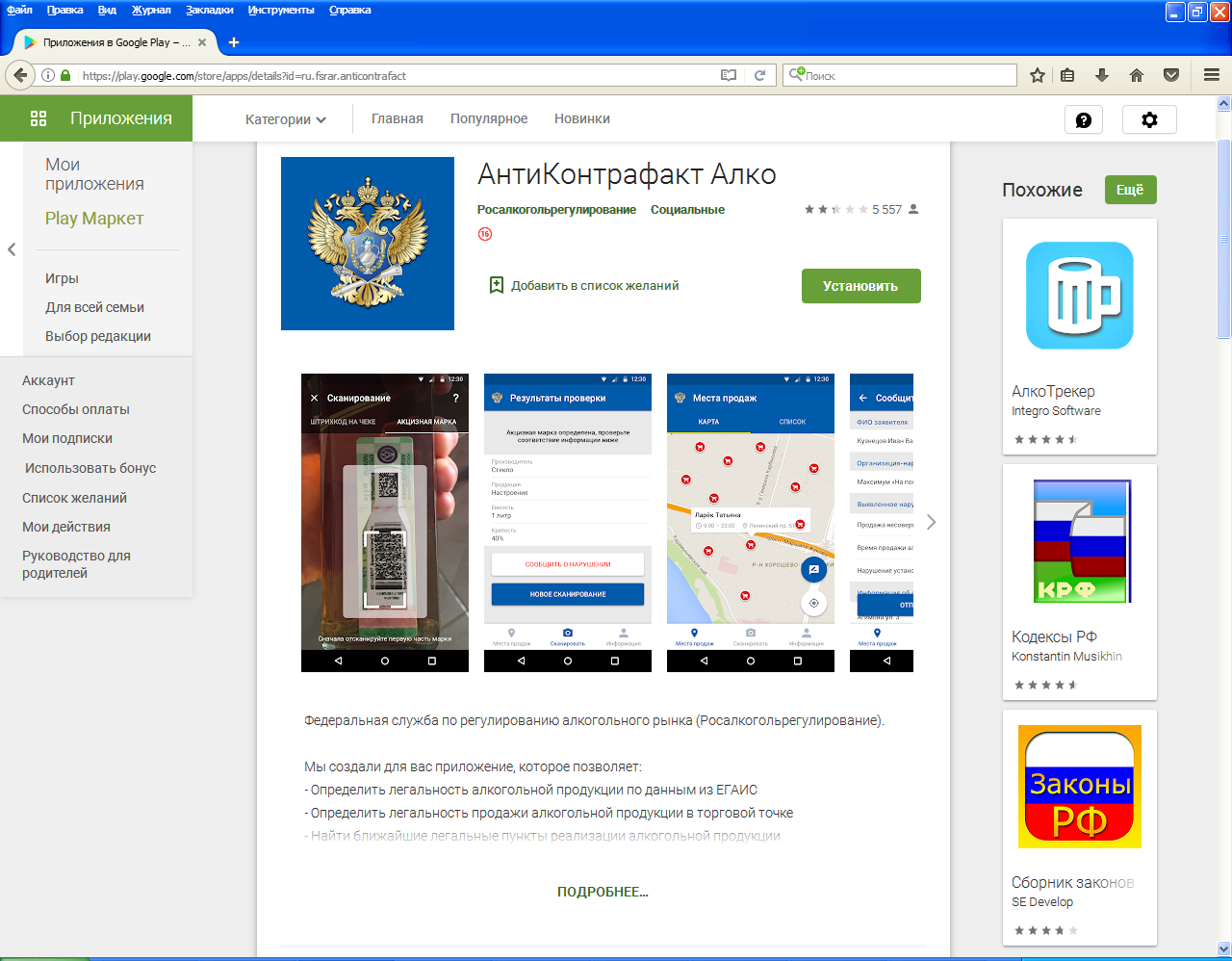Click the page vertical scrollbar thumb
This screenshot has width=1232, height=961.
[1223, 239]
